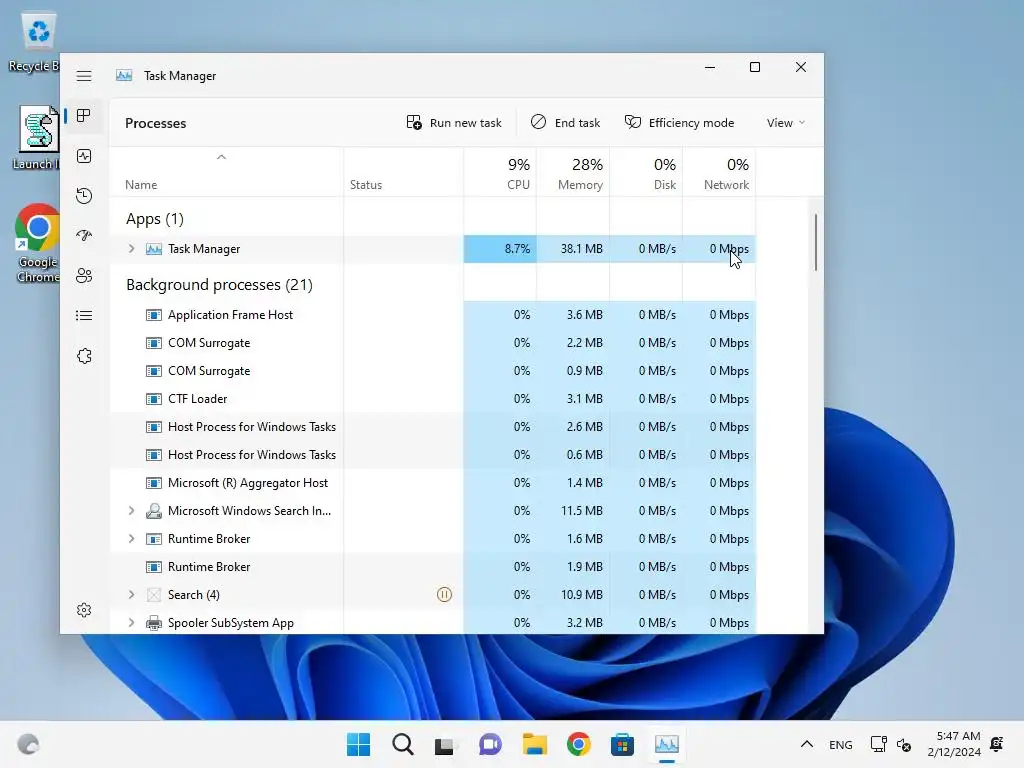Expand the Microsoft Windows Search Indexer row
This screenshot has width=1024, height=768.
131,511
